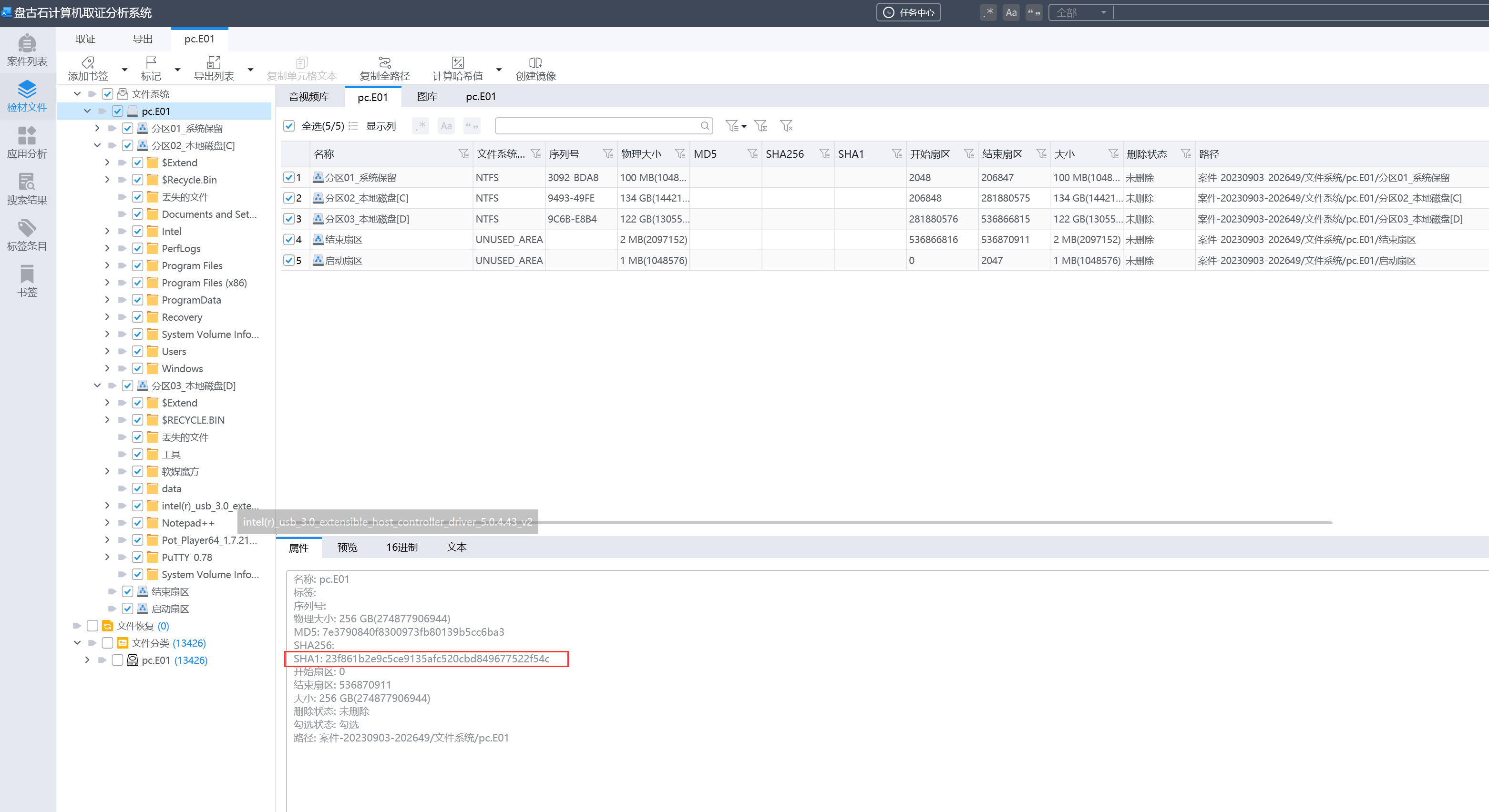Click the 导出列表 toolbar icon
The width and height of the screenshot is (1489, 812).
coord(214,62)
